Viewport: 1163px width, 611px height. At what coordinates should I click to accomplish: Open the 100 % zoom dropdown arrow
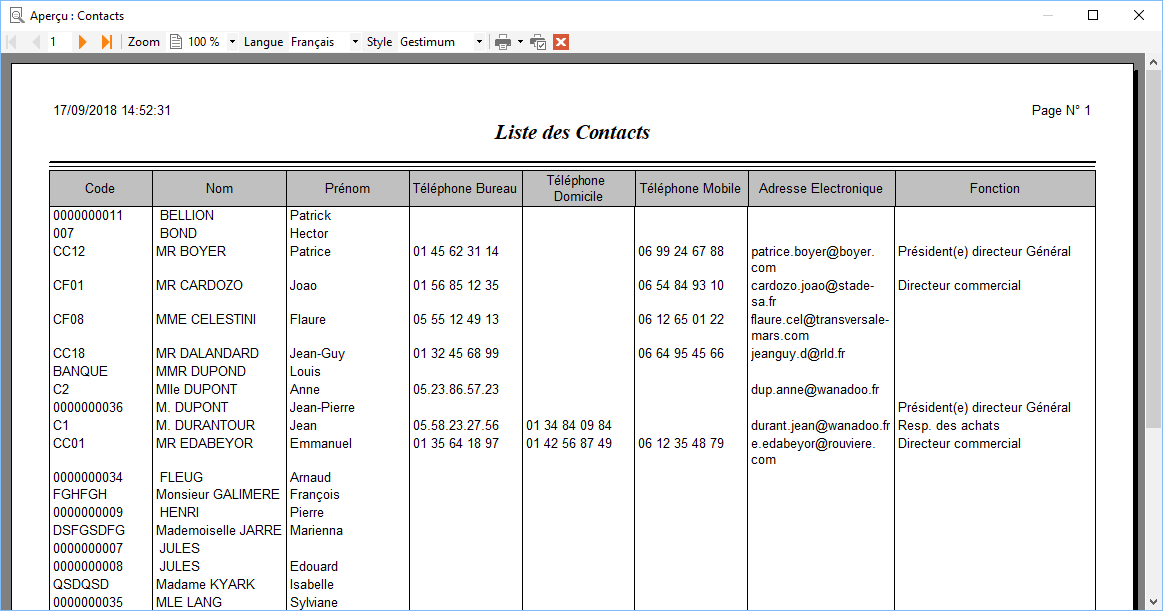[x=232, y=42]
